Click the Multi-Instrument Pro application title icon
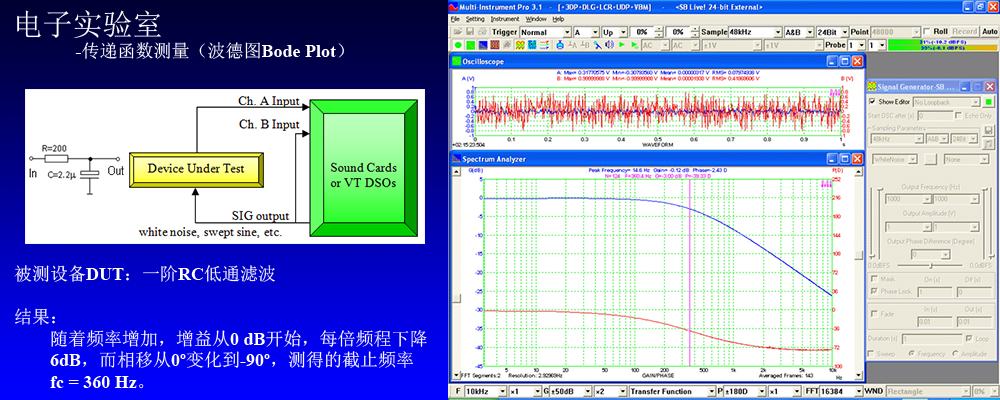Screen dimensions: 1000x400 (x=454, y=7)
